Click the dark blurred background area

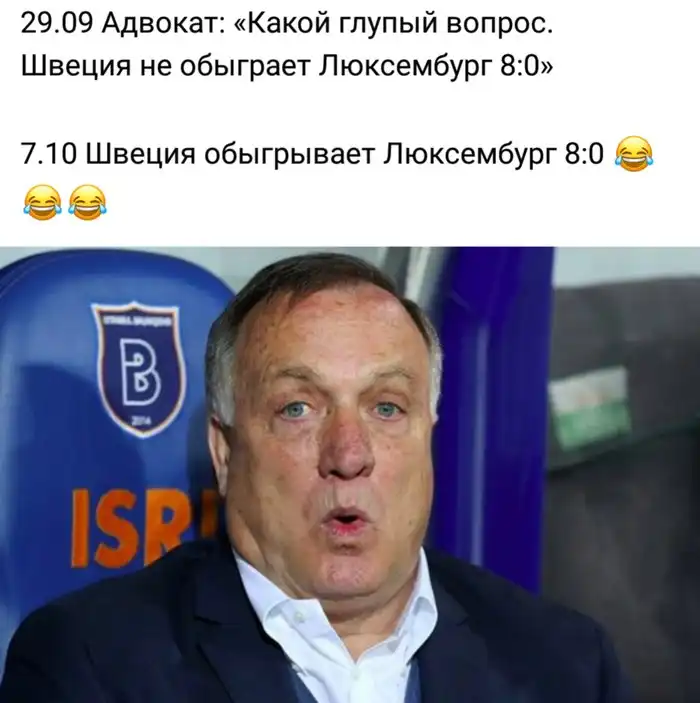628,538
